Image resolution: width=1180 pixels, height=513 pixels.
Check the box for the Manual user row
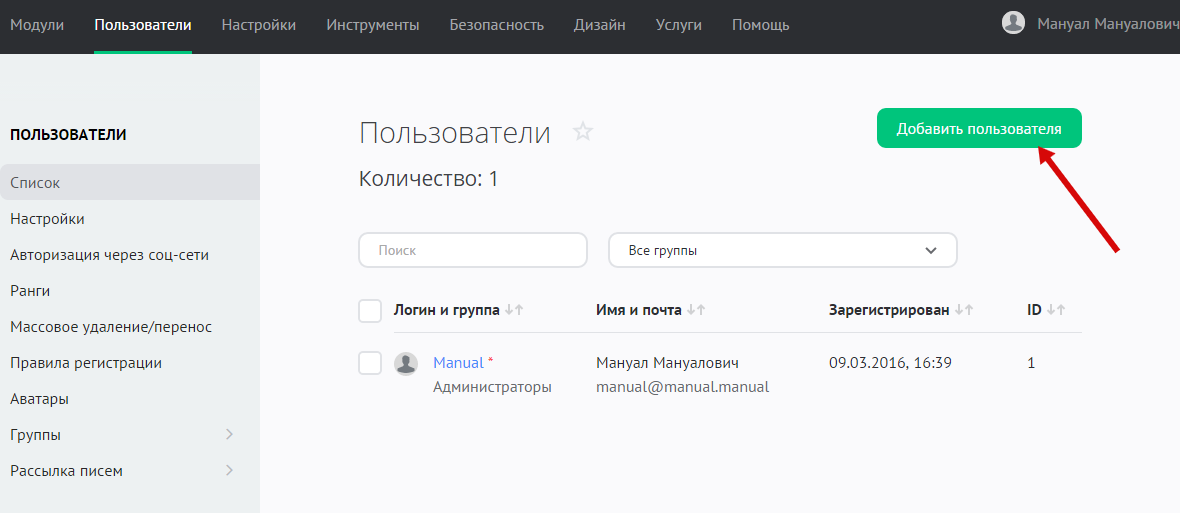370,363
